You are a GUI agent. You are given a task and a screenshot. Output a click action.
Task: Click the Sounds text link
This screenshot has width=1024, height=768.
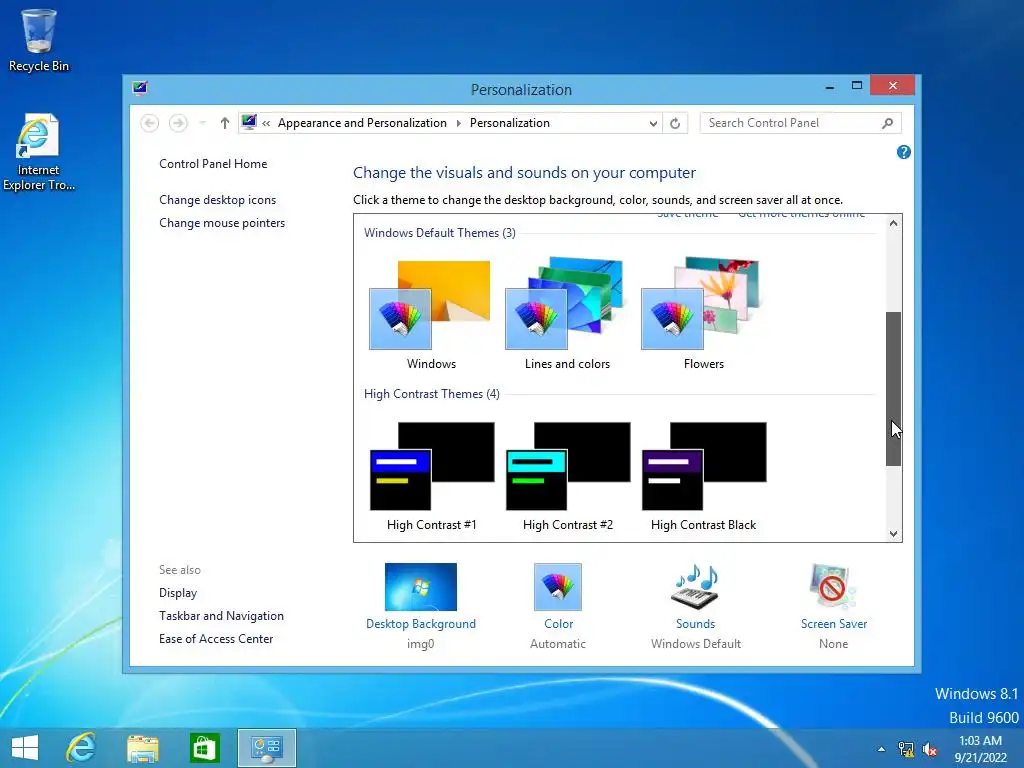pyautogui.click(x=696, y=624)
